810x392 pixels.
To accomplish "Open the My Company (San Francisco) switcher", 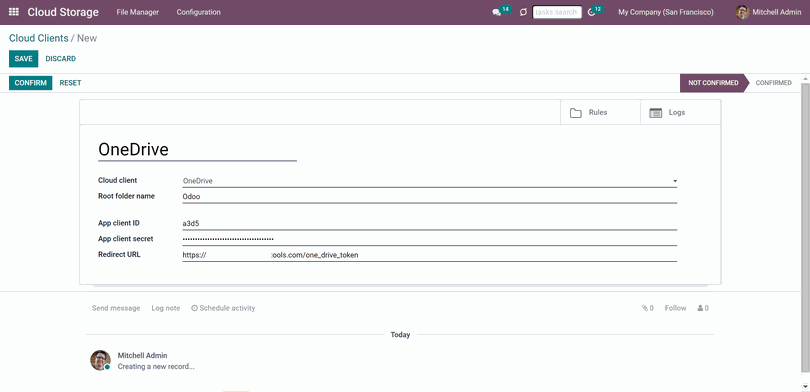I will (x=666, y=12).
